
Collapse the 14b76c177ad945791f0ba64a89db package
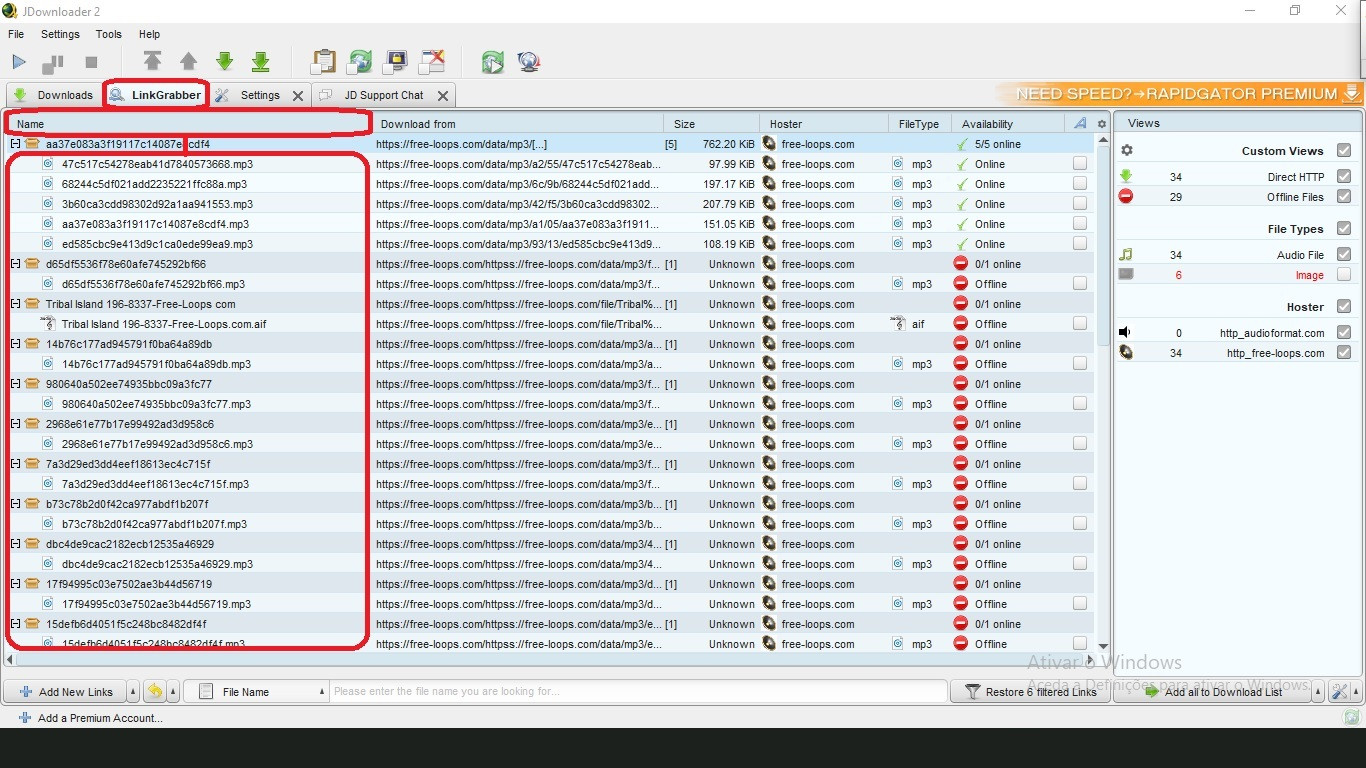click(15, 344)
